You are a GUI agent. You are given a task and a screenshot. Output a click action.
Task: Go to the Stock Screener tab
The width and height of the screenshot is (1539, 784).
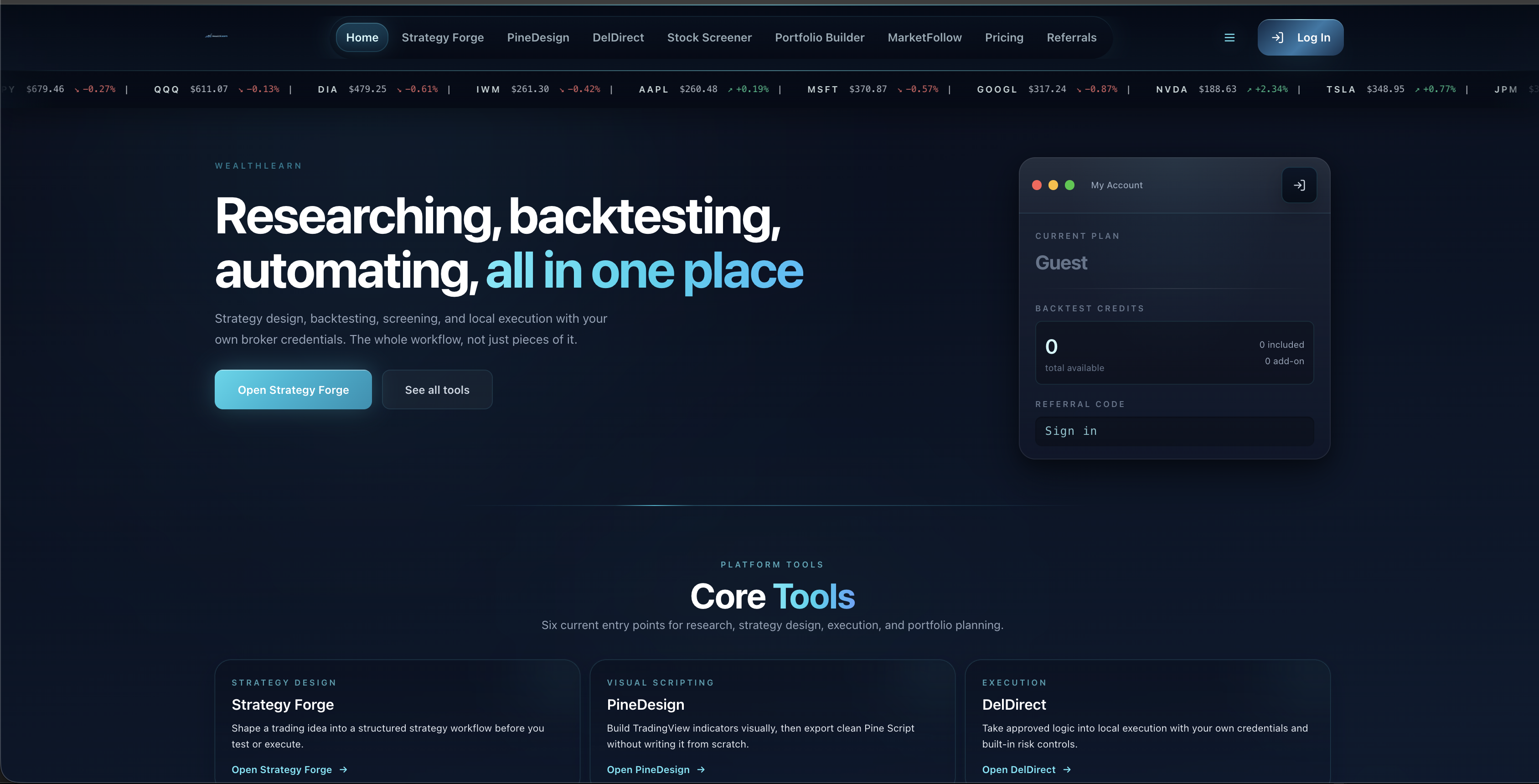tap(709, 38)
